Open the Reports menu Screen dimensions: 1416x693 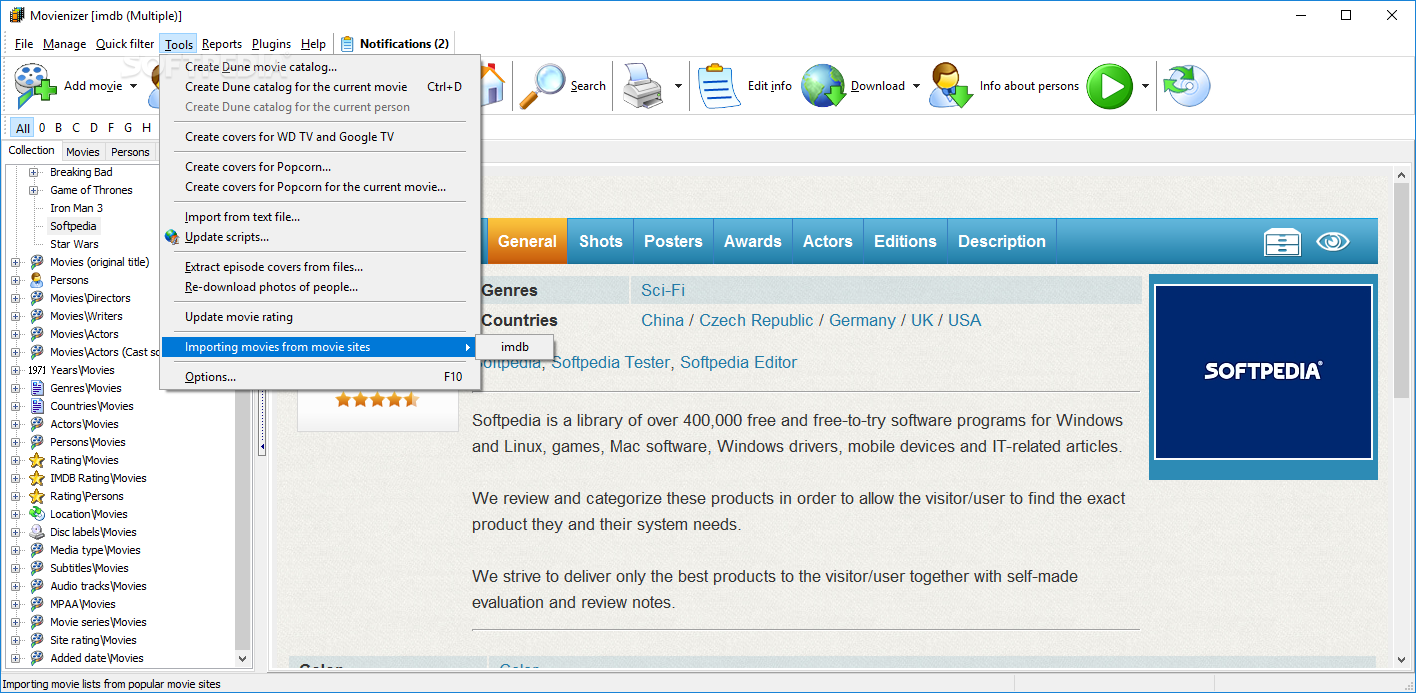click(x=222, y=44)
